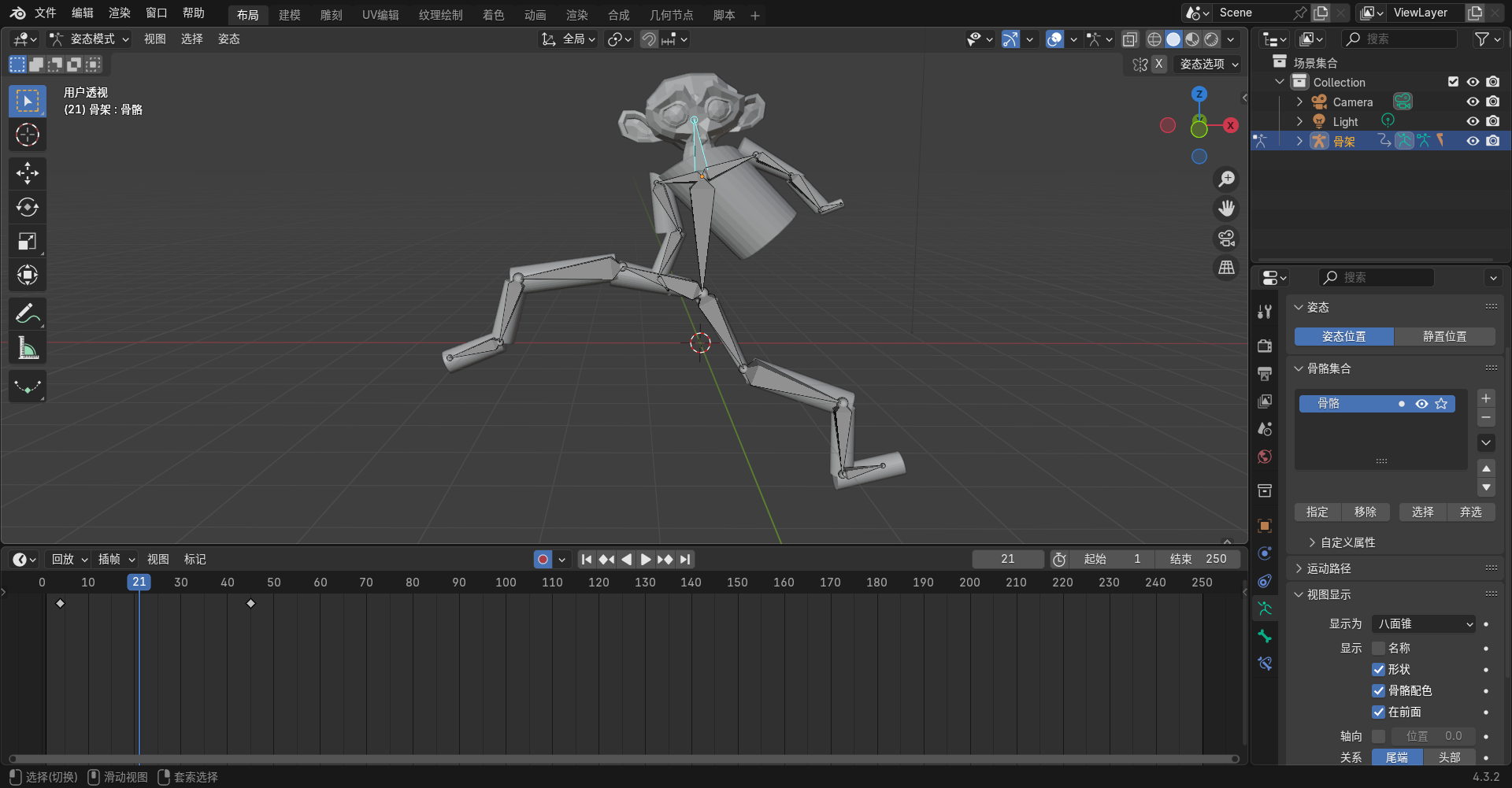Click the Cursor tool icon
The width and height of the screenshot is (1512, 788).
(28, 135)
